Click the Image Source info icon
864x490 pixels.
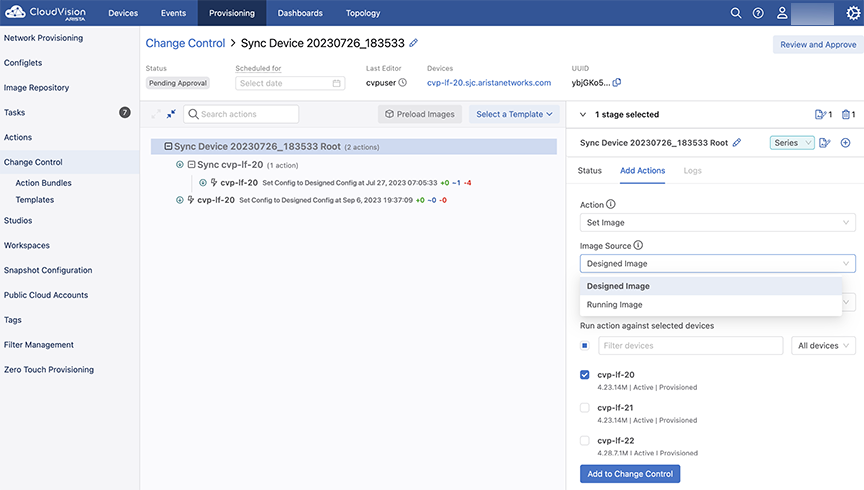[x=638, y=245]
